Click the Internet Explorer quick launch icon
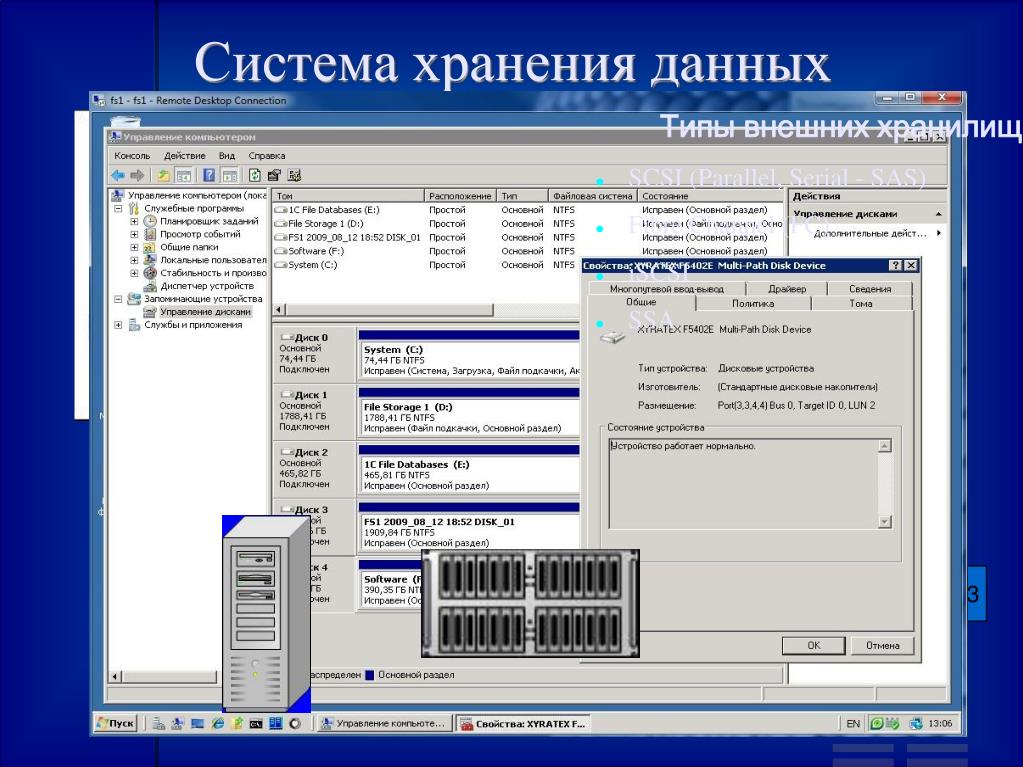Screen dimensions: 1023x767 (x=218, y=723)
